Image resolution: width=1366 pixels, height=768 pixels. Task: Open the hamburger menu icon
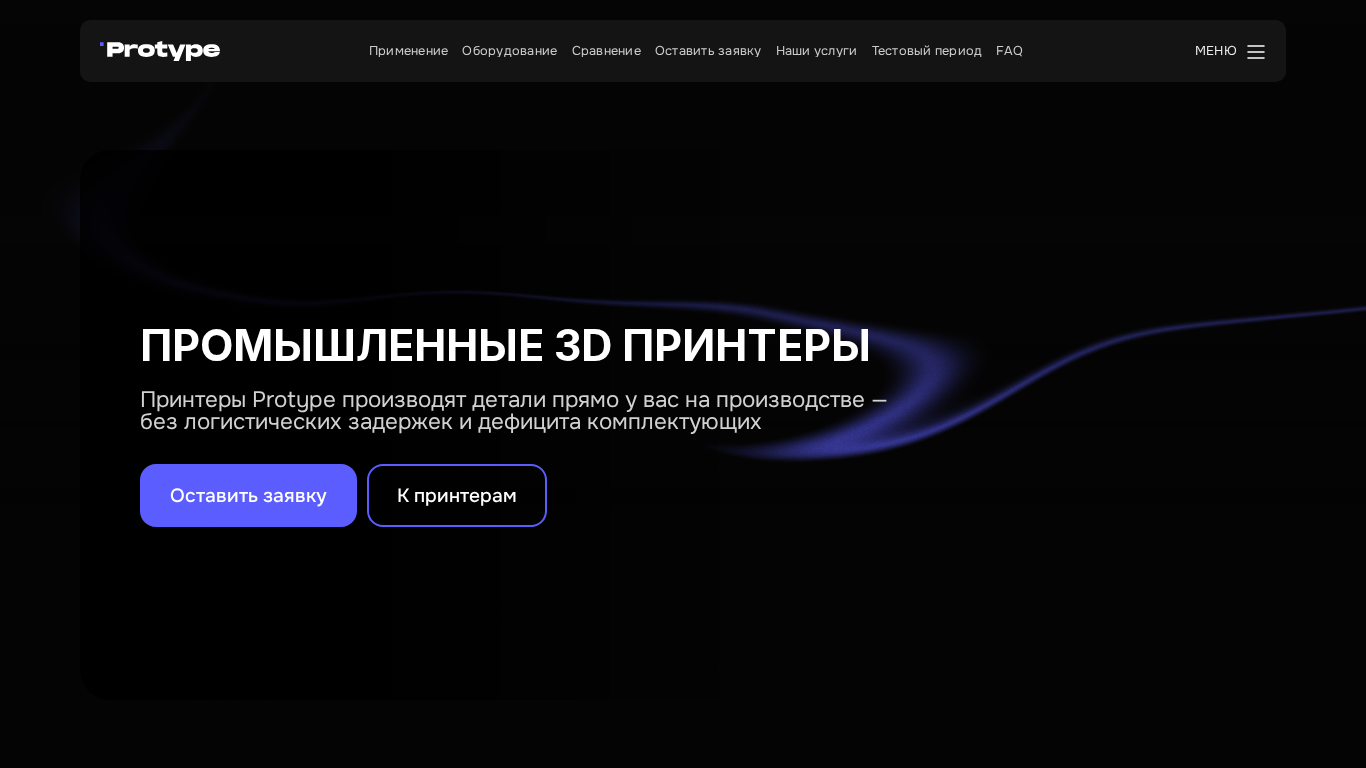[1255, 51]
